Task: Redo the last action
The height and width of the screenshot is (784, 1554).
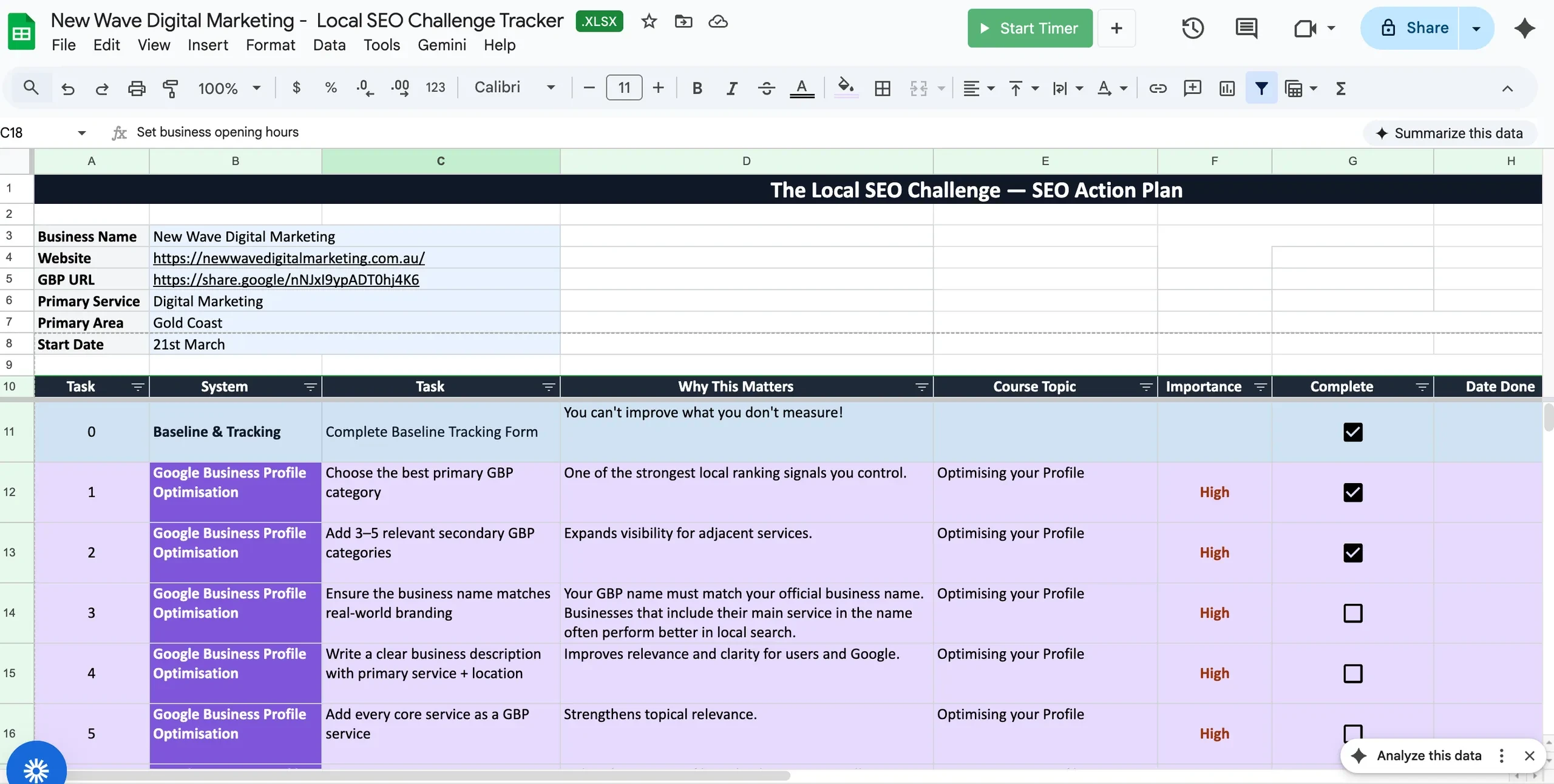Action: tap(102, 89)
